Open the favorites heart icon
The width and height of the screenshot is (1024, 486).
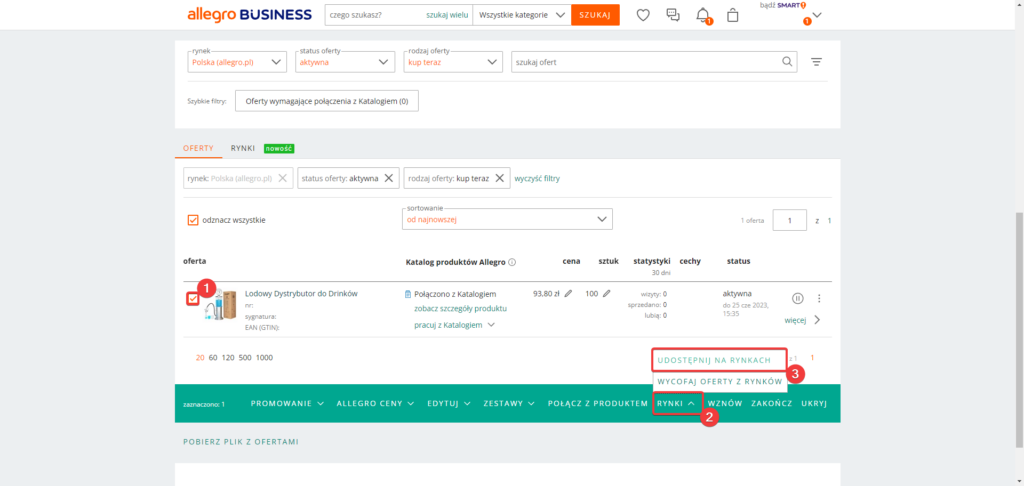[x=643, y=14]
